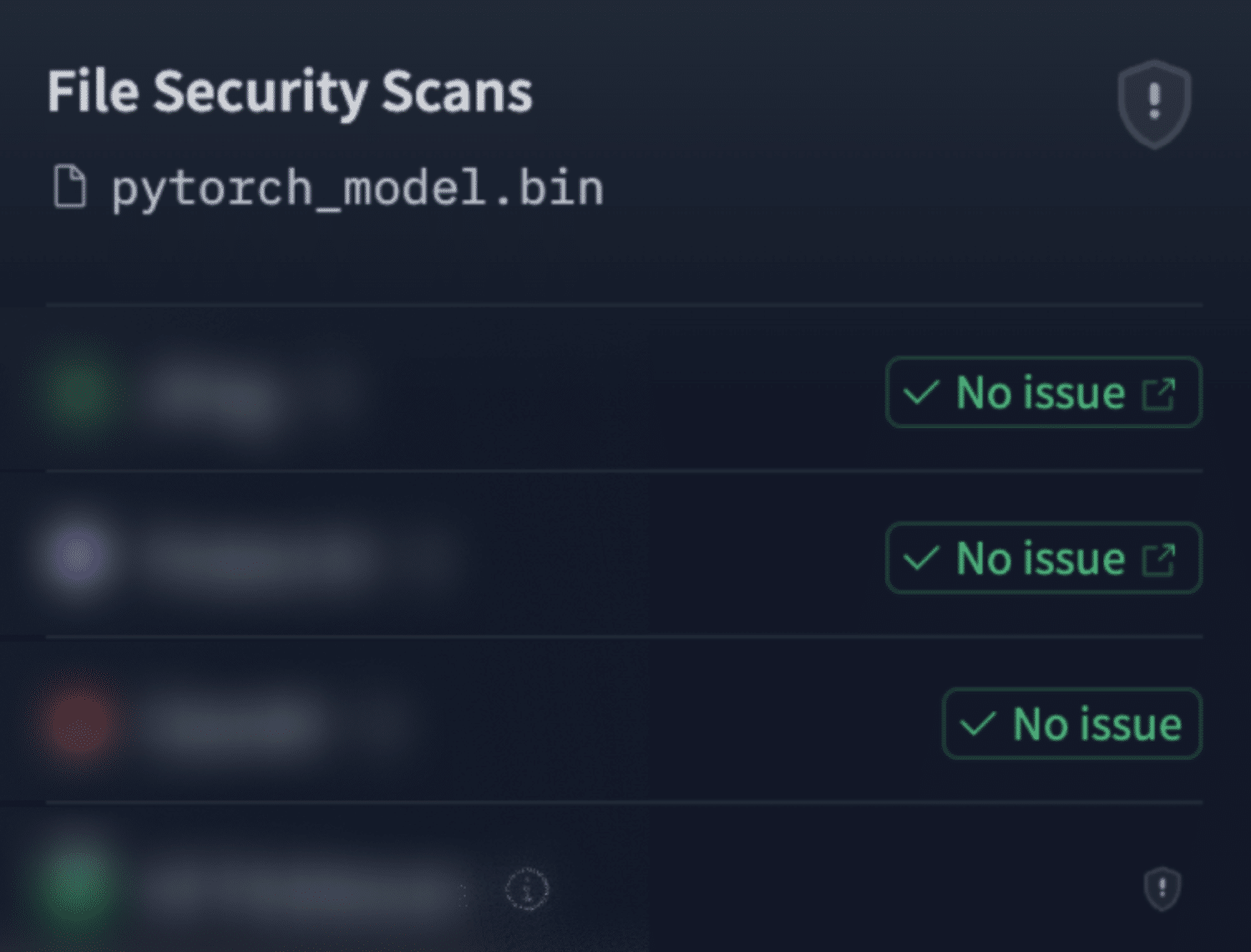This screenshot has width=1251, height=952.
Task: Click the green scanner logo in the bottom row
Action: (x=78, y=887)
